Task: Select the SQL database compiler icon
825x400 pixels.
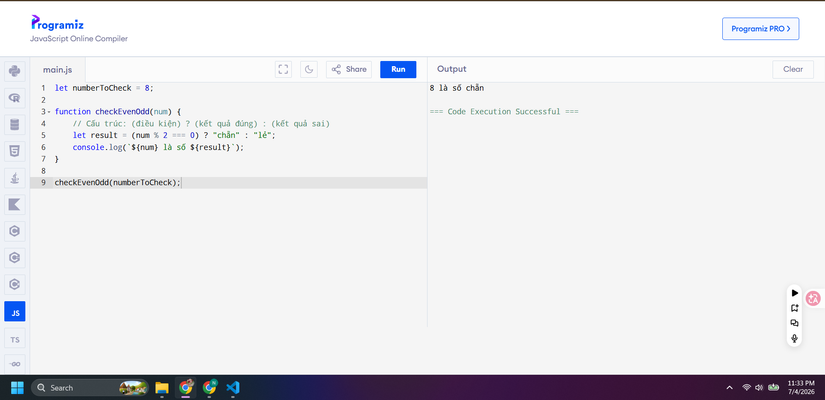Action: [x=15, y=125]
